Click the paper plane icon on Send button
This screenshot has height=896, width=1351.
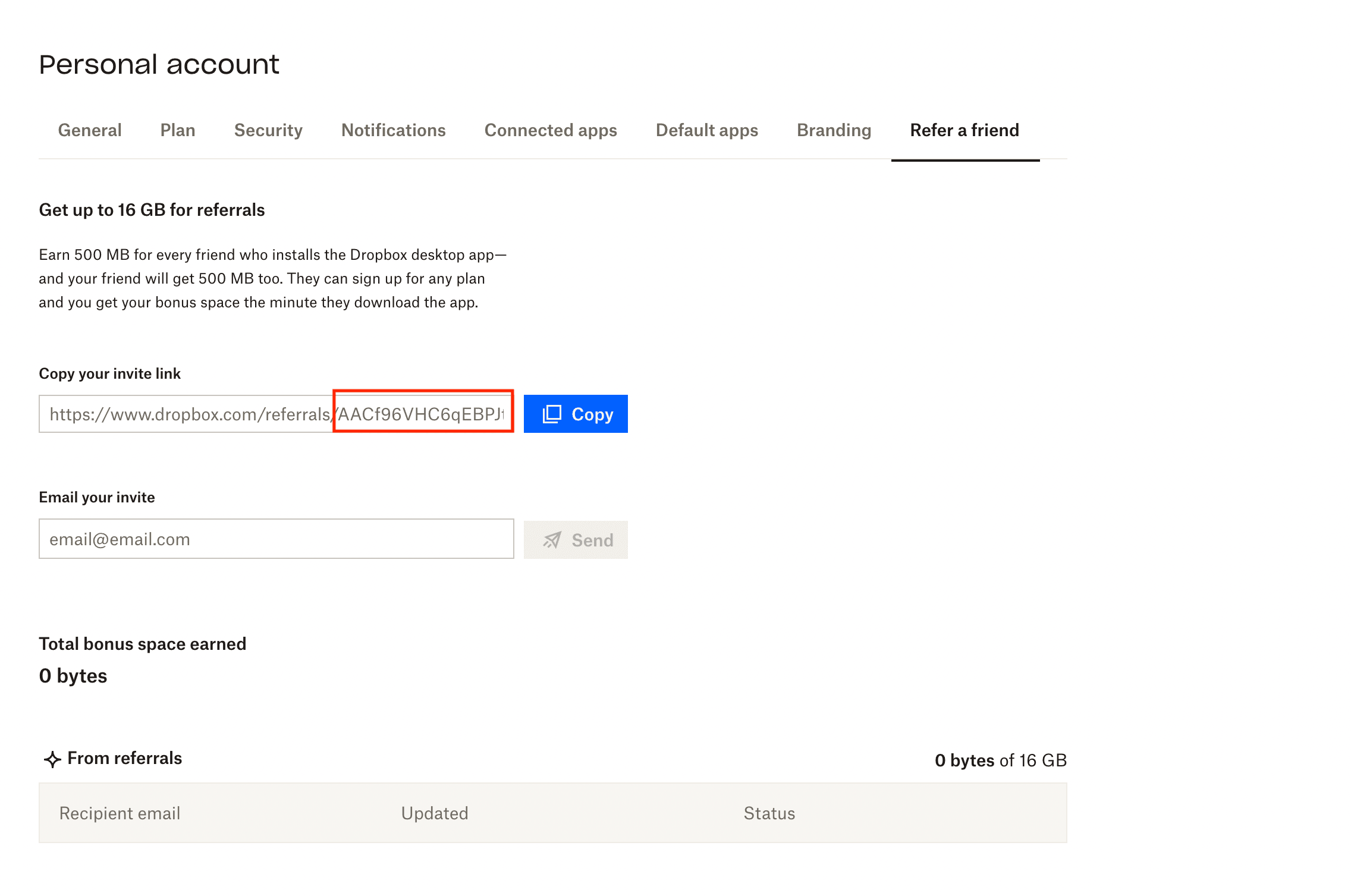click(x=552, y=540)
